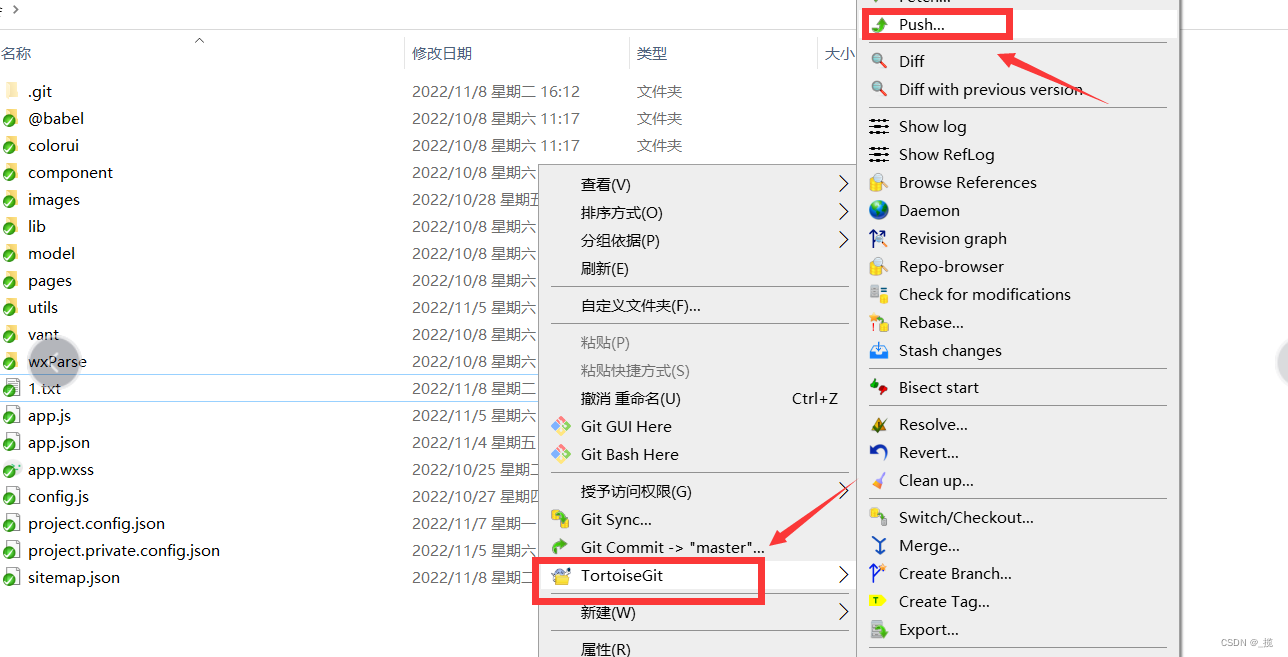1288x657 pixels.
Task: Expand the 分组依据(P) submenu arrow
Action: (x=843, y=240)
